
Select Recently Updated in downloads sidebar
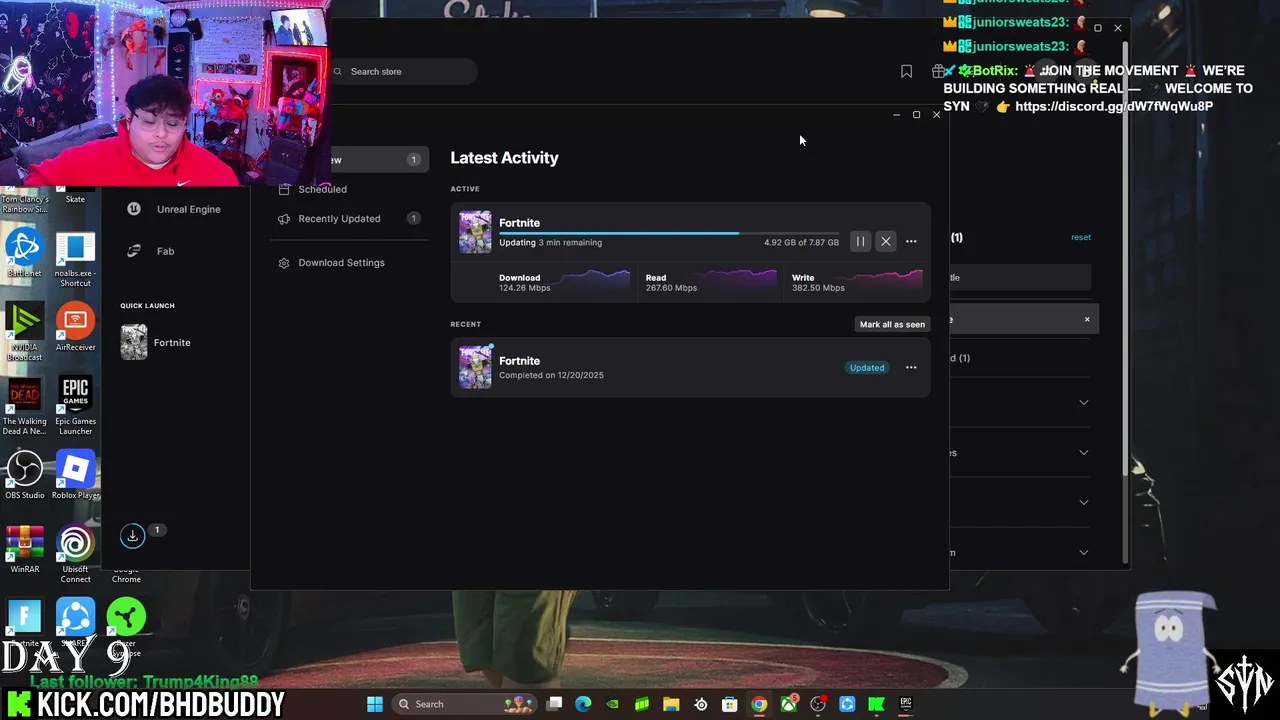click(x=339, y=218)
